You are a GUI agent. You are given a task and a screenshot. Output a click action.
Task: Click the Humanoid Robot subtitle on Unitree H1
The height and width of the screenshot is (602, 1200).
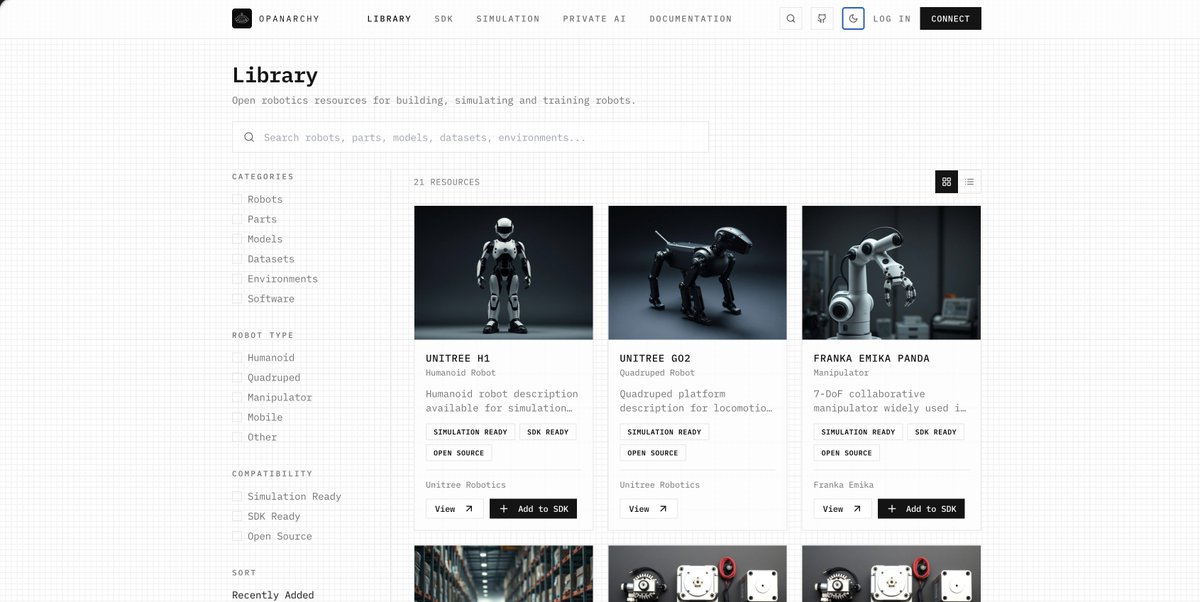click(461, 373)
